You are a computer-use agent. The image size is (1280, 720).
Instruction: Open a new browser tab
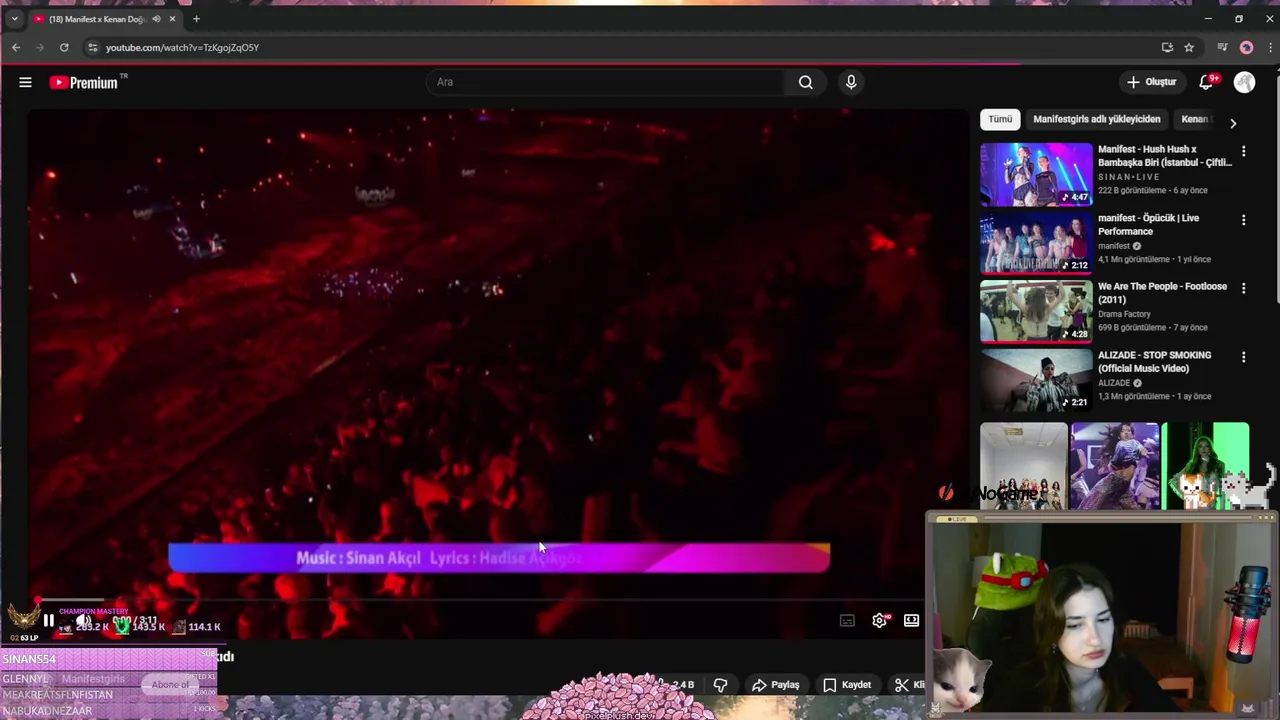tap(196, 18)
